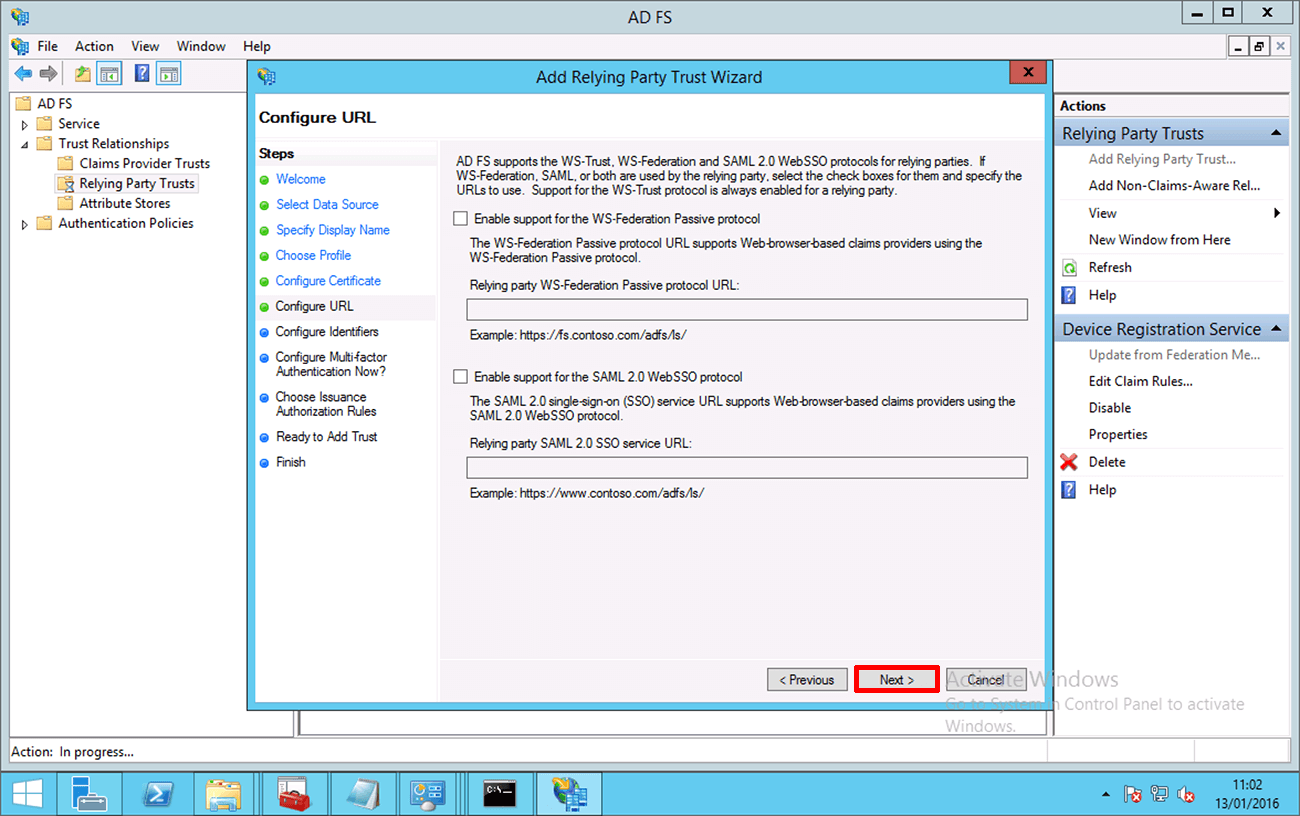The image size is (1300, 816).
Task: Select Relying Party Trusts in the tree
Action: 137,184
